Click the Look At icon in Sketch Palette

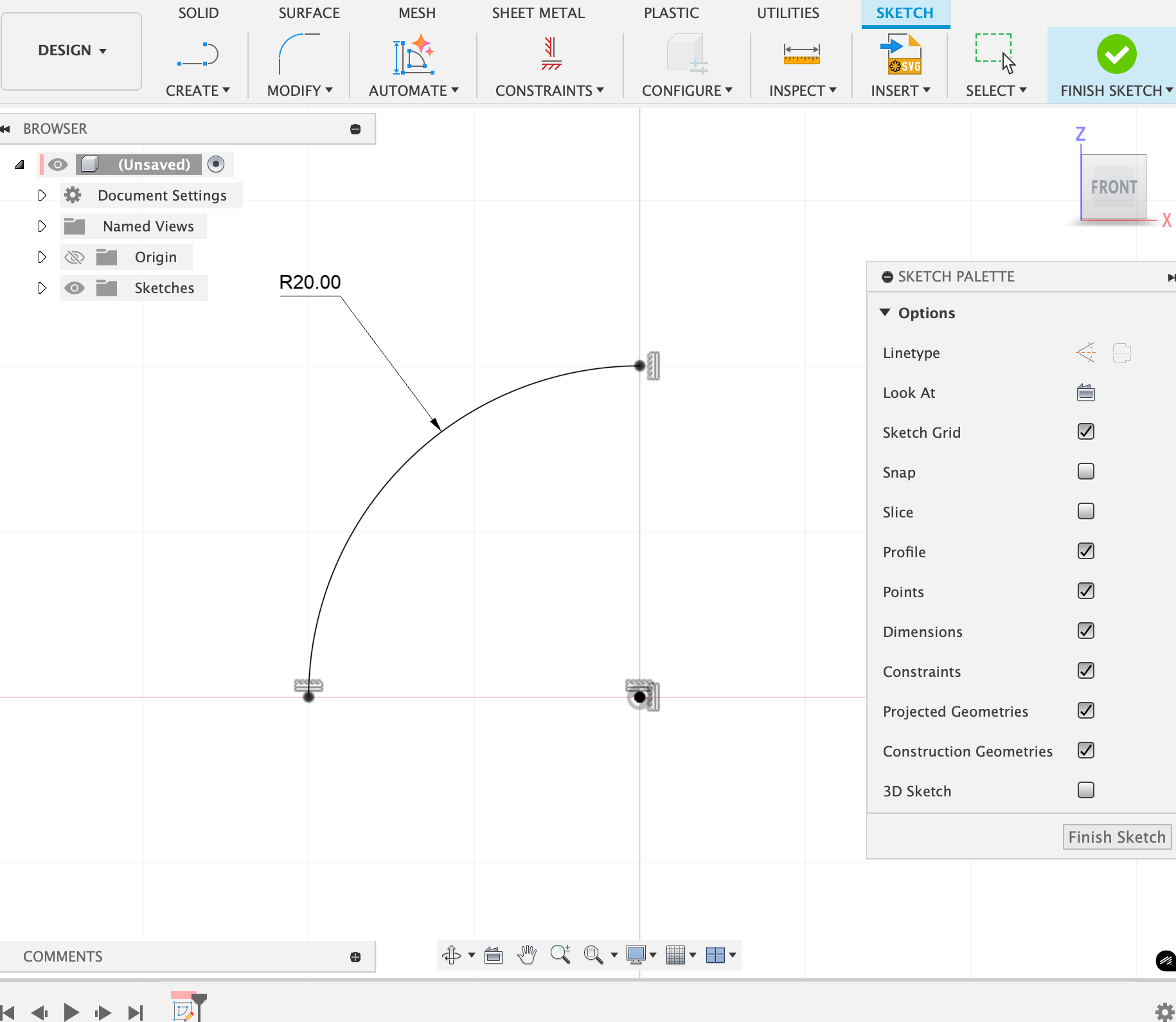(1085, 392)
